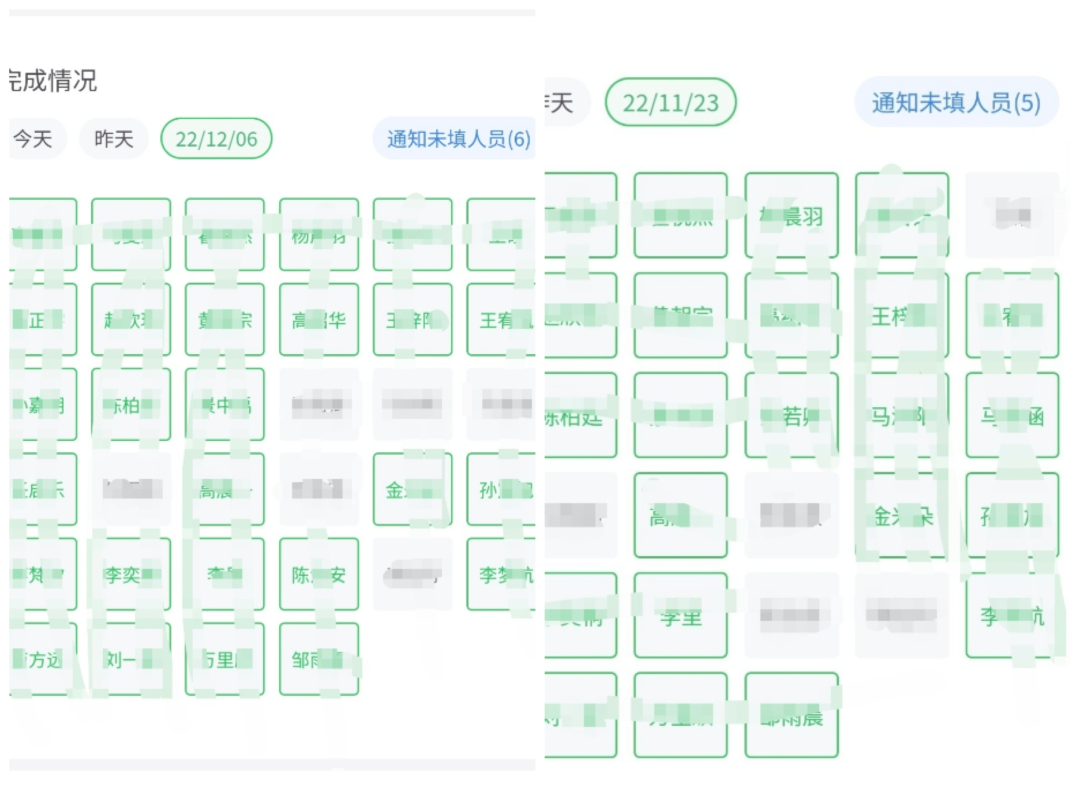Open the 22/12/06 date picker
Viewport: 1080px width, 810px height.
[x=216, y=139]
